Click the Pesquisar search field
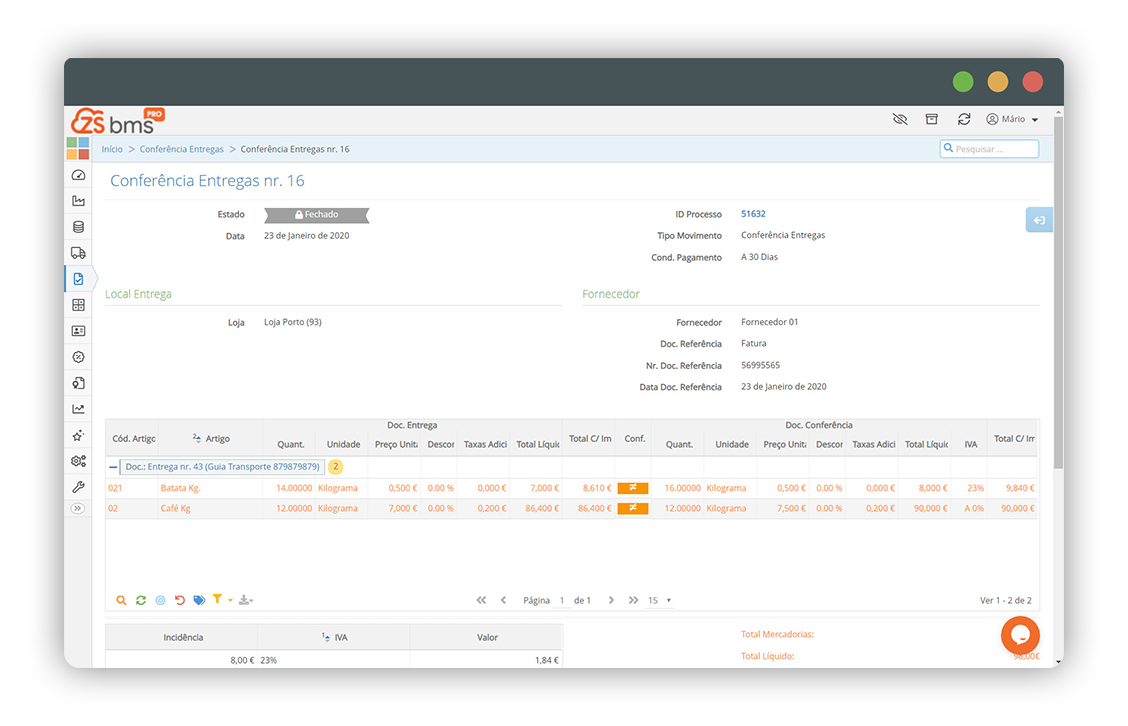 pyautogui.click(x=989, y=149)
